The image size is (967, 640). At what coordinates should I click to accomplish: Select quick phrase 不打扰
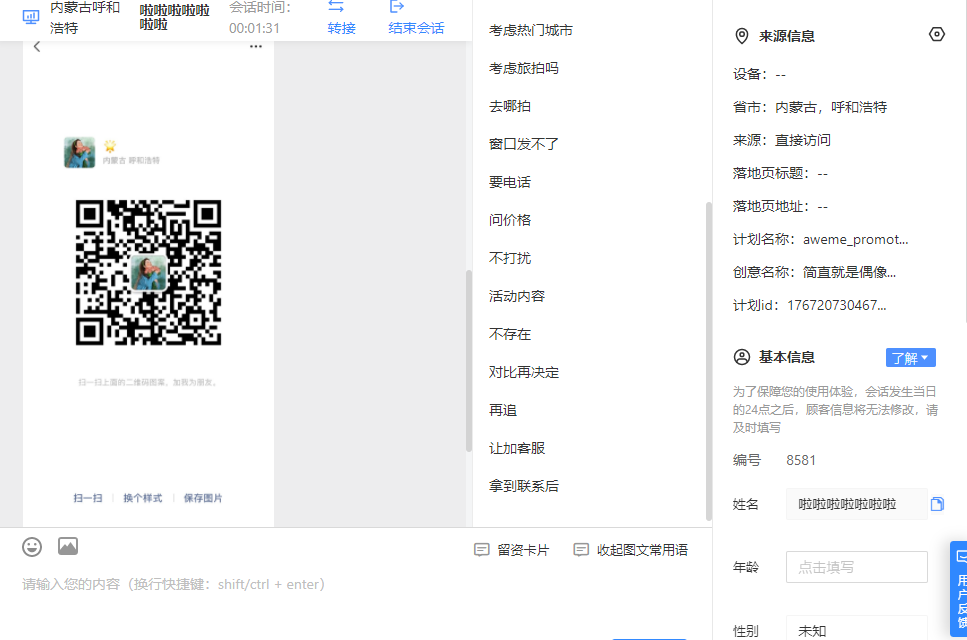coord(510,258)
